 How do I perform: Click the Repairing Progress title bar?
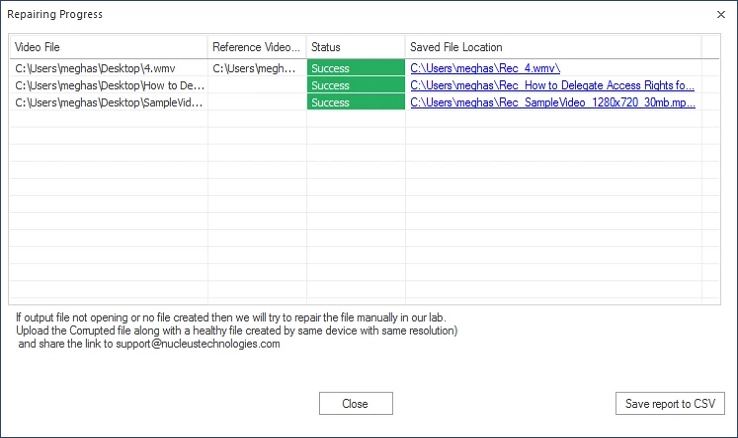[300, 15]
